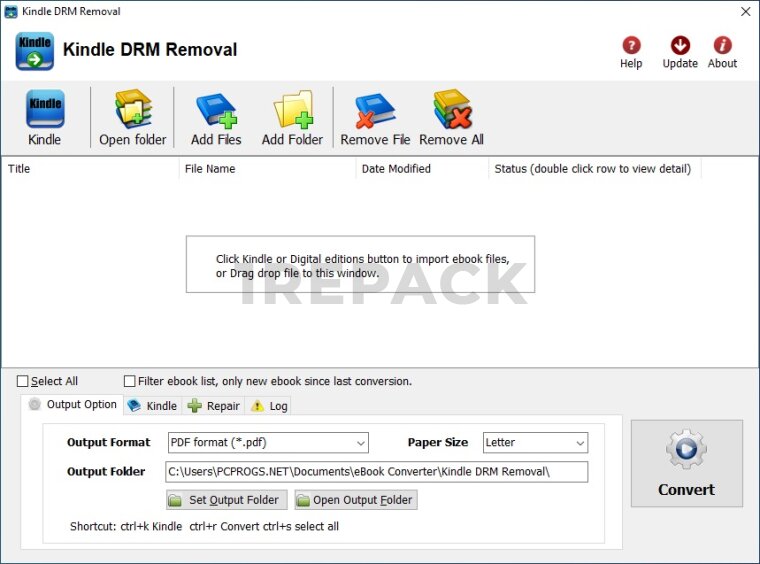Switch to the Repair tab
This screenshot has height=564, width=760.
click(214, 406)
